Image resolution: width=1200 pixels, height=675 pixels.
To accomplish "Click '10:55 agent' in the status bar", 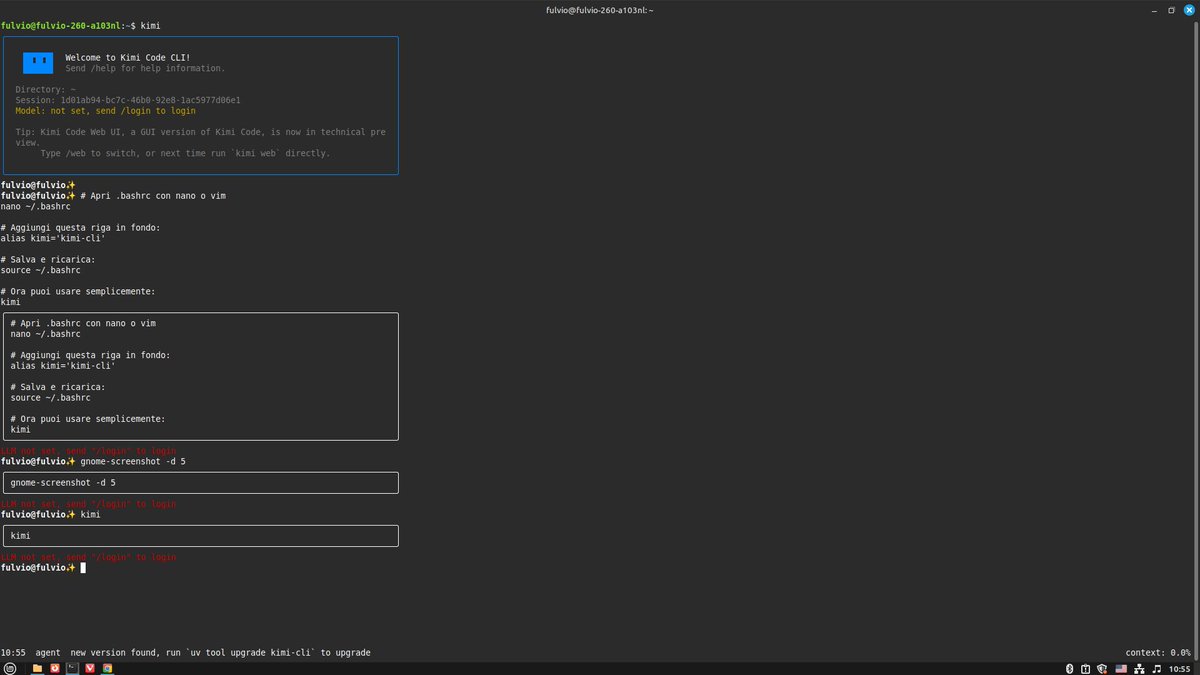I will pos(30,653).
